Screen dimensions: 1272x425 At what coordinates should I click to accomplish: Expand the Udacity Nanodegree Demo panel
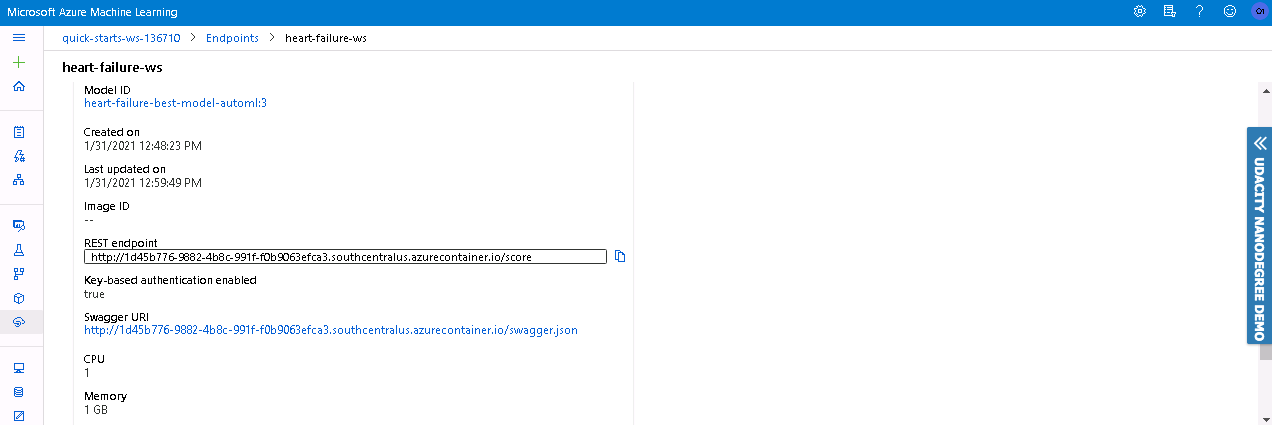1259,235
